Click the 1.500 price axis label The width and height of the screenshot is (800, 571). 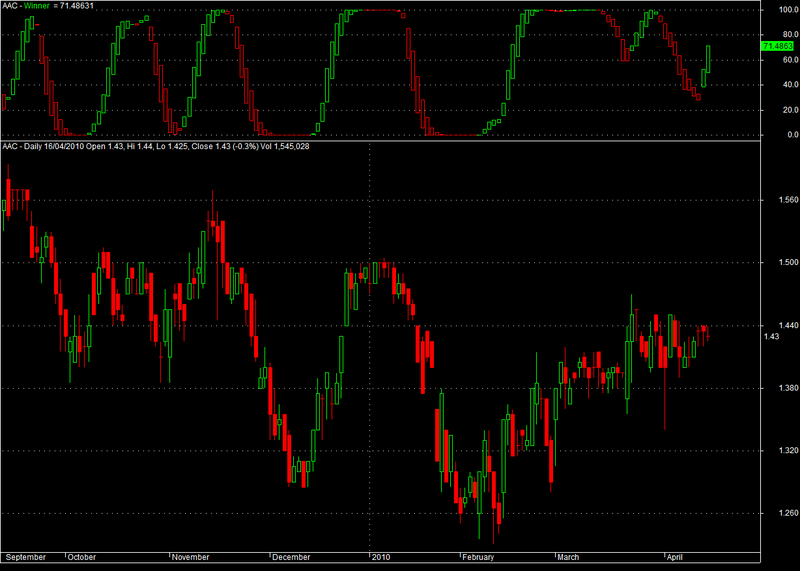pos(788,262)
